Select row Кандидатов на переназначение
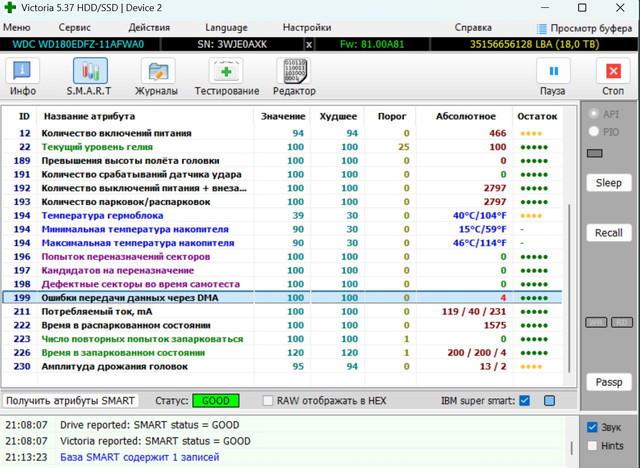This screenshot has height=468, width=640. pyautogui.click(x=282, y=271)
